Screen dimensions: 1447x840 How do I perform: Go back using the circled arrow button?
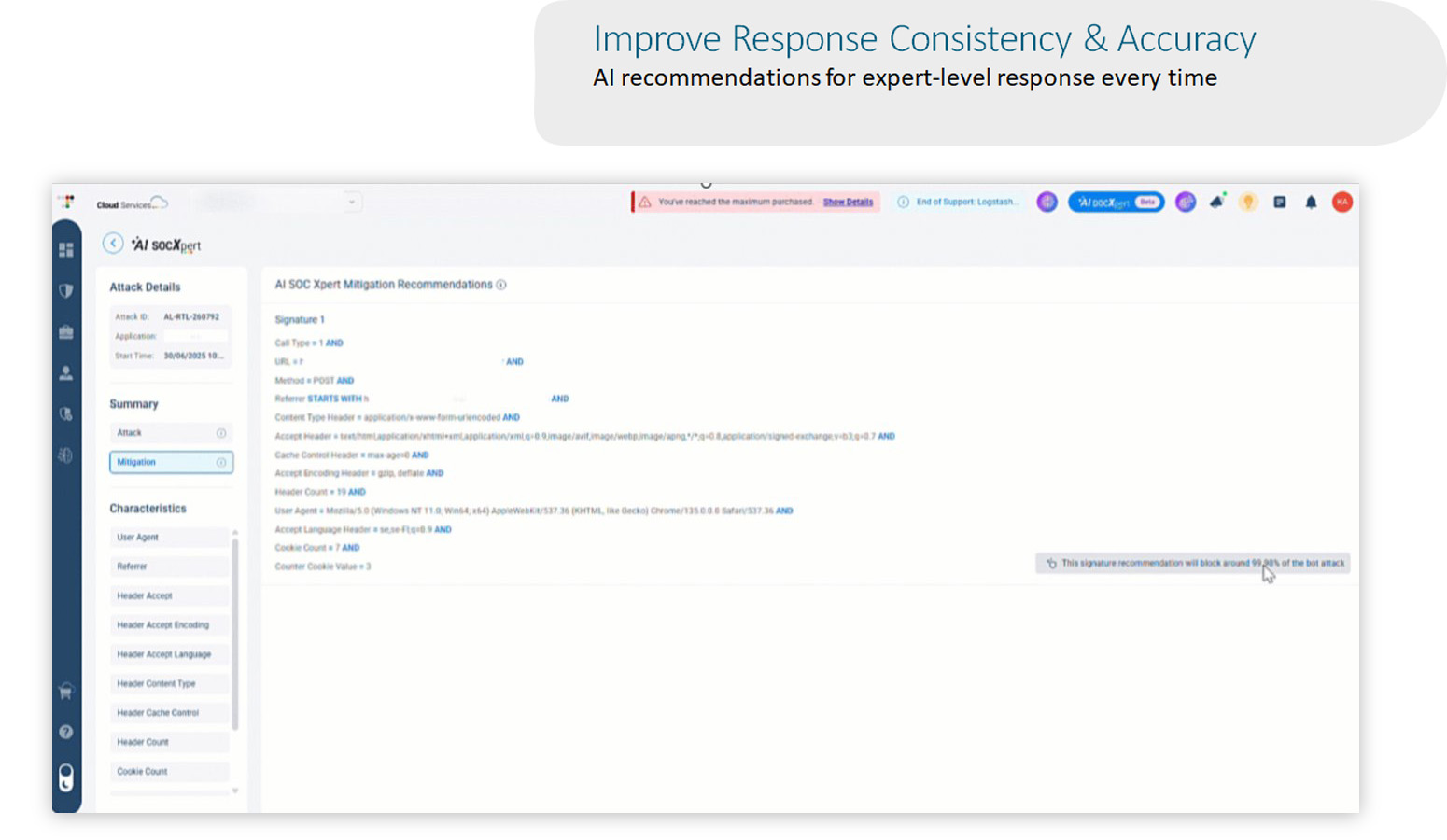pyautogui.click(x=113, y=244)
